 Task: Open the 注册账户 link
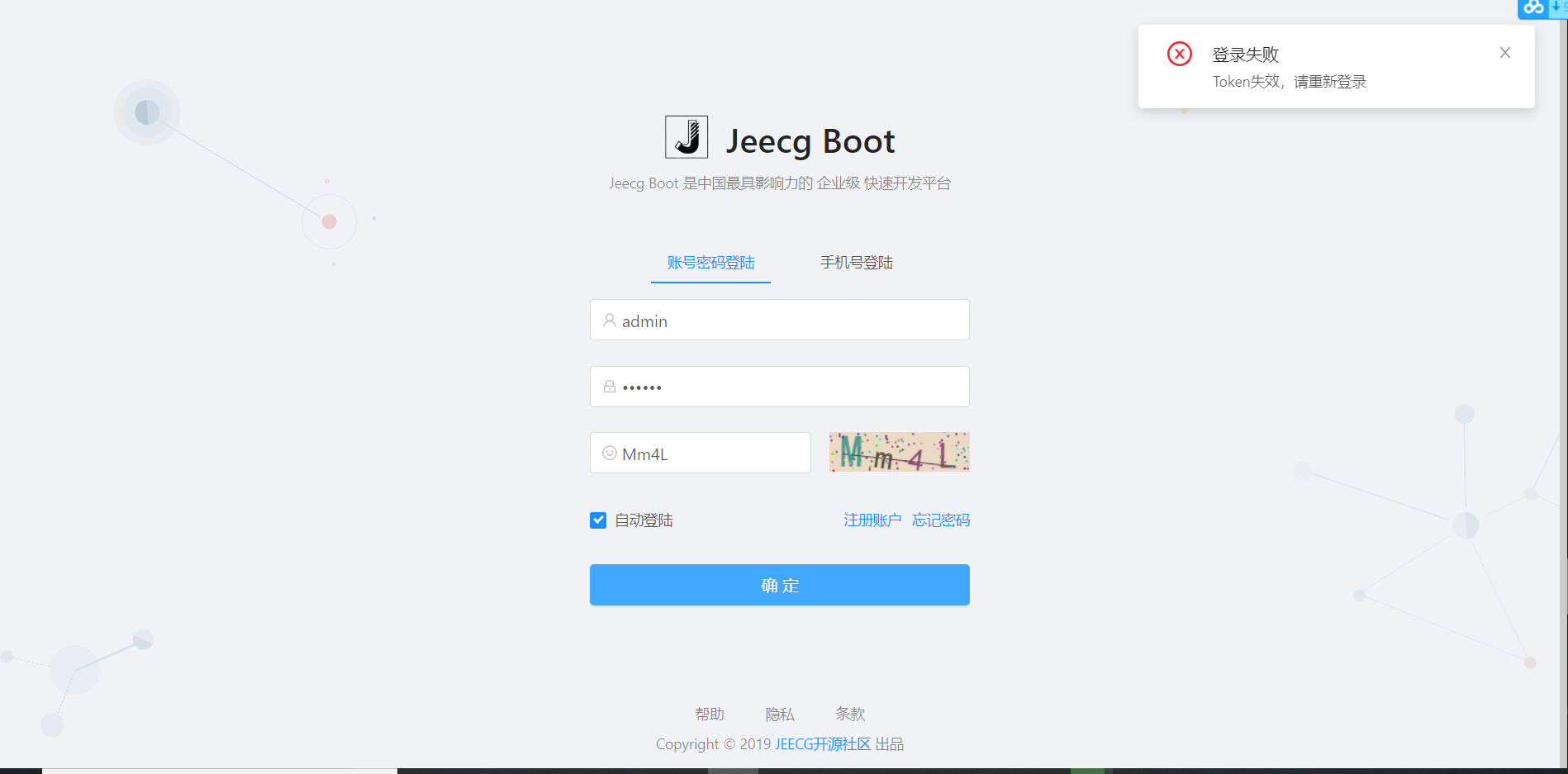pyautogui.click(x=872, y=520)
